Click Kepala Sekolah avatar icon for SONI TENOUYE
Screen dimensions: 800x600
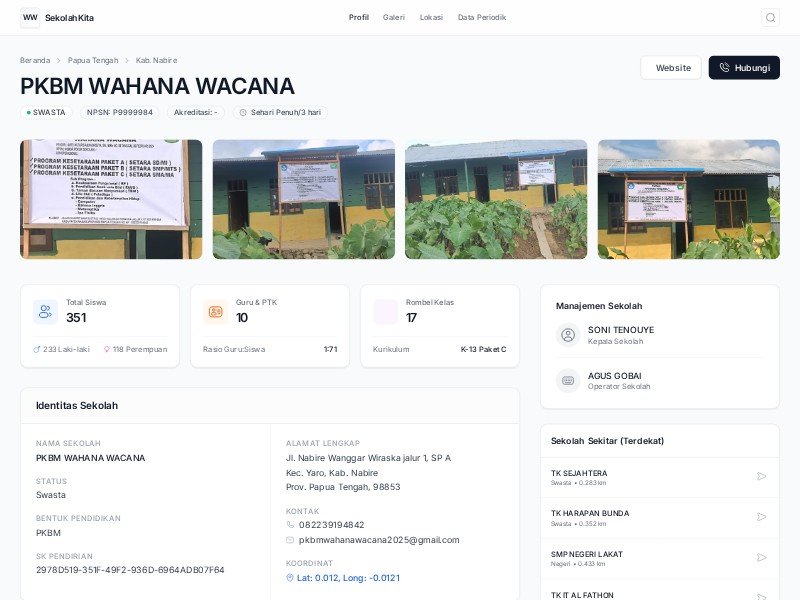[568, 335]
